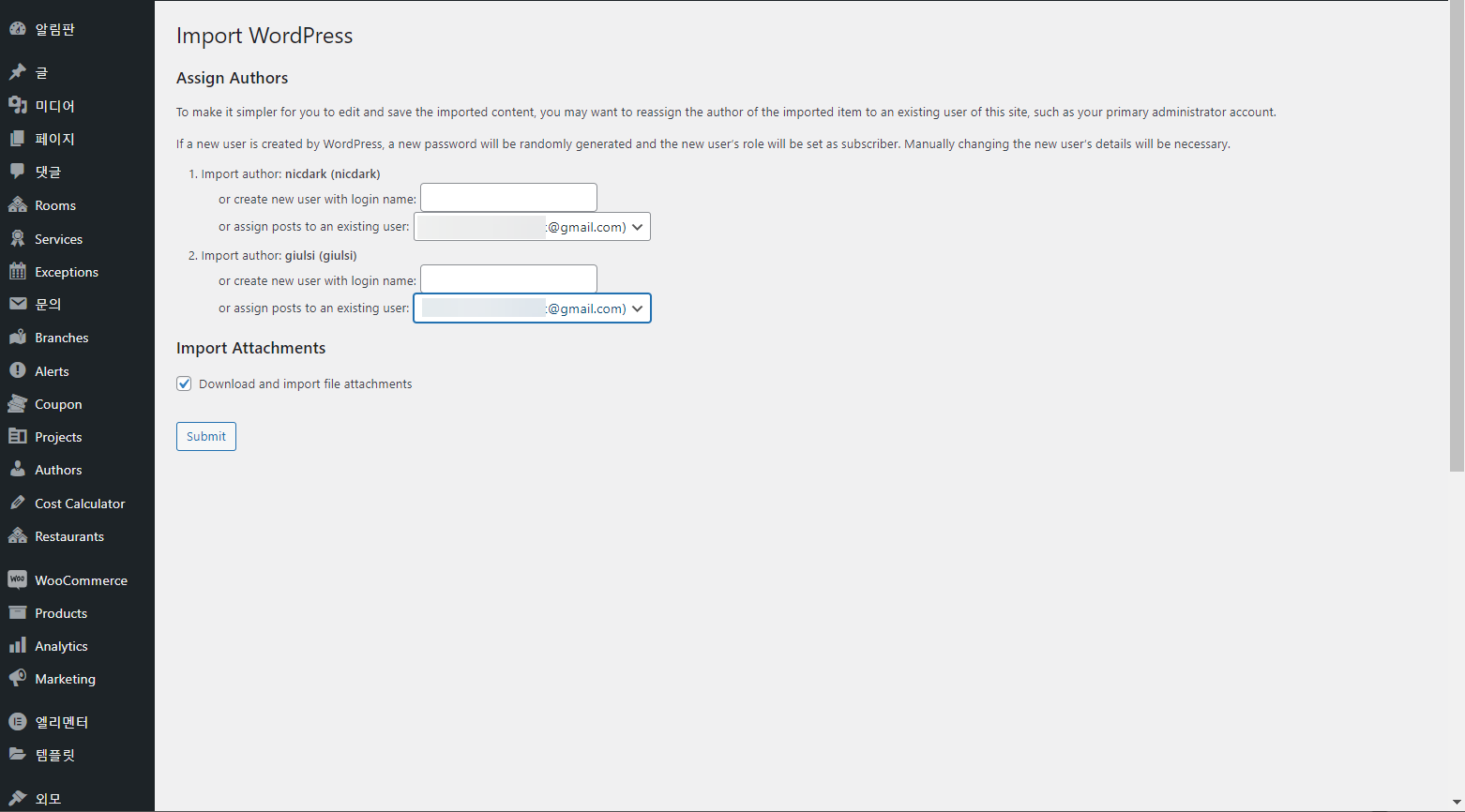
Task: Click the pages icon in sidebar
Action: [17, 139]
